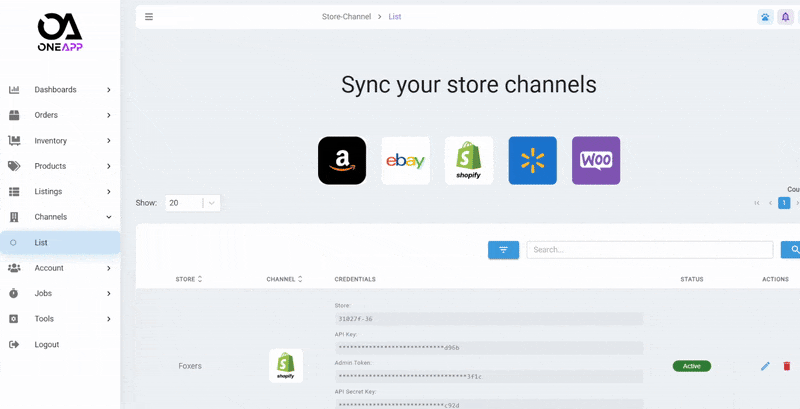Click the Listings grid icon in sidebar

(x=14, y=192)
